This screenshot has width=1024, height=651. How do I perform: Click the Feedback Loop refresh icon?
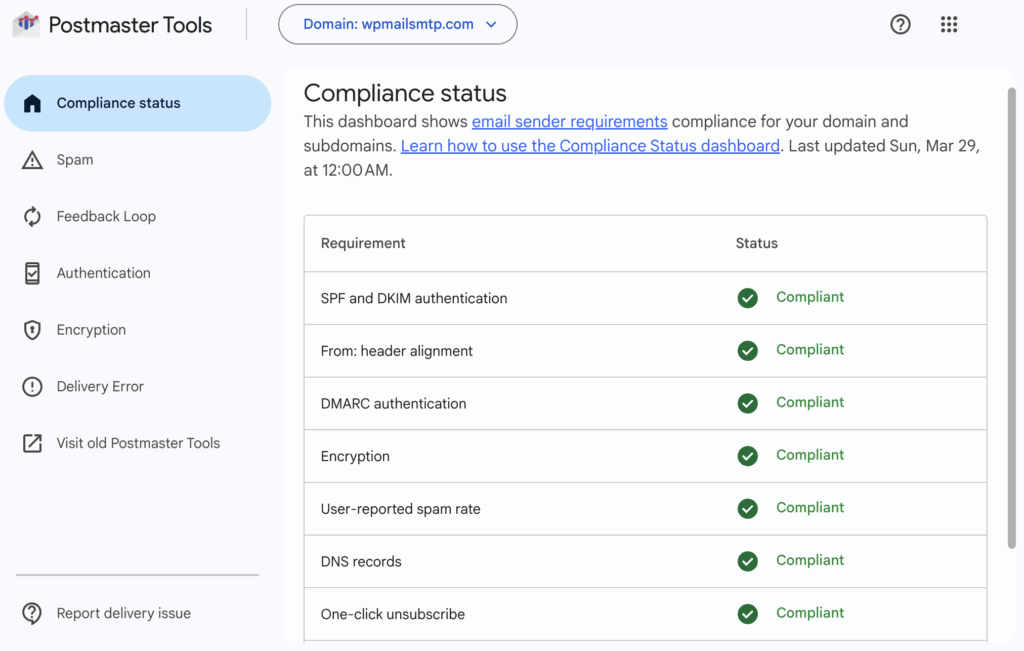click(32, 217)
